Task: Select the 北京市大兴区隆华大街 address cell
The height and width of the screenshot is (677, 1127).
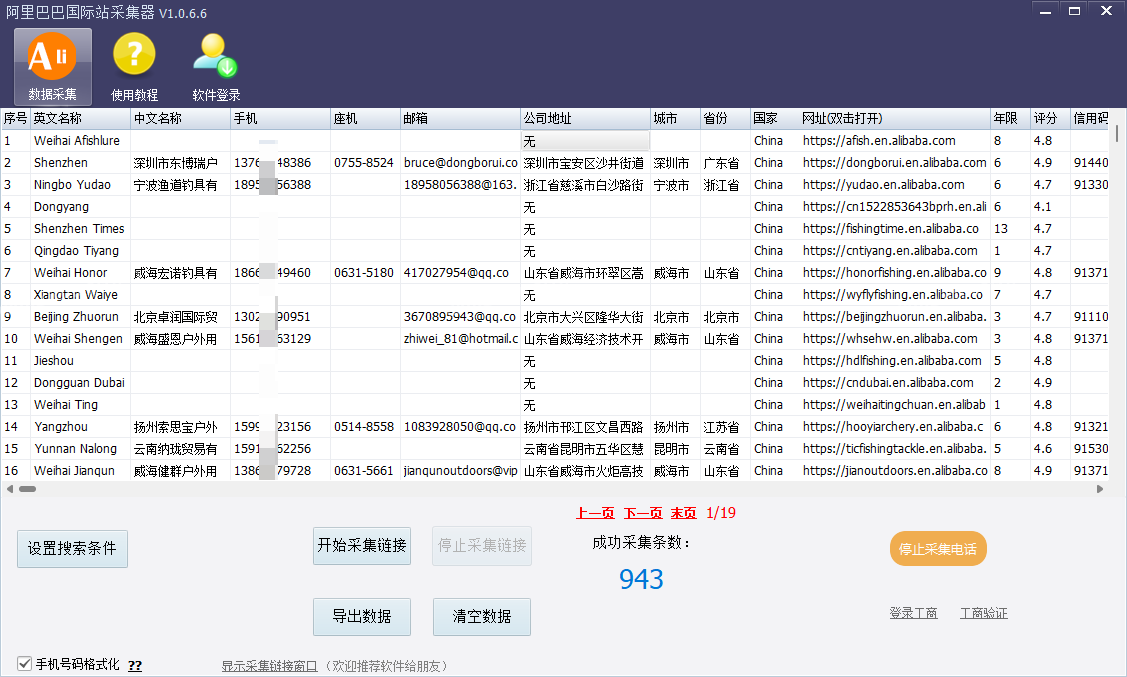Action: [586, 317]
